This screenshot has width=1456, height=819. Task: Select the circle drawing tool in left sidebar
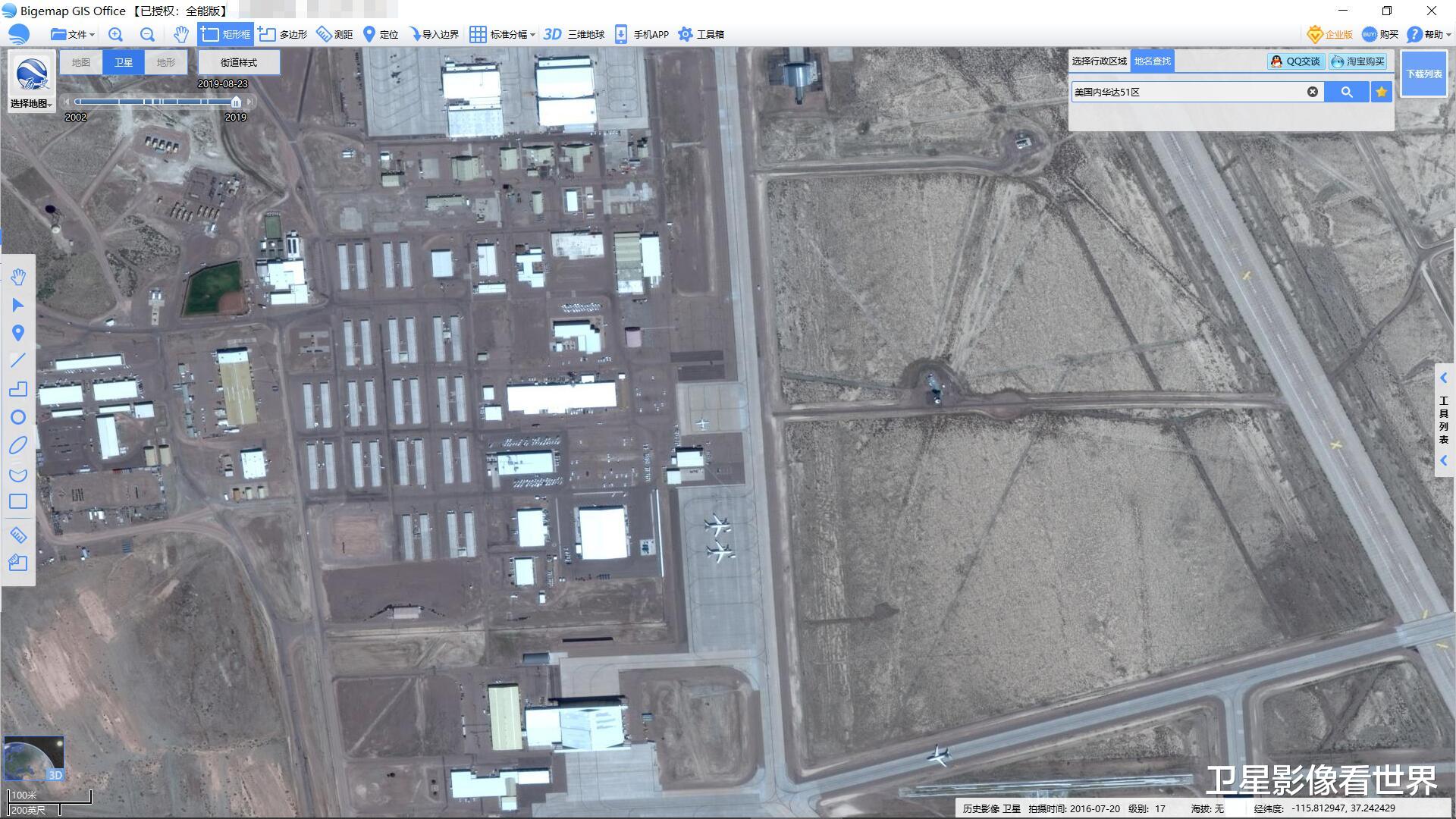click(18, 417)
